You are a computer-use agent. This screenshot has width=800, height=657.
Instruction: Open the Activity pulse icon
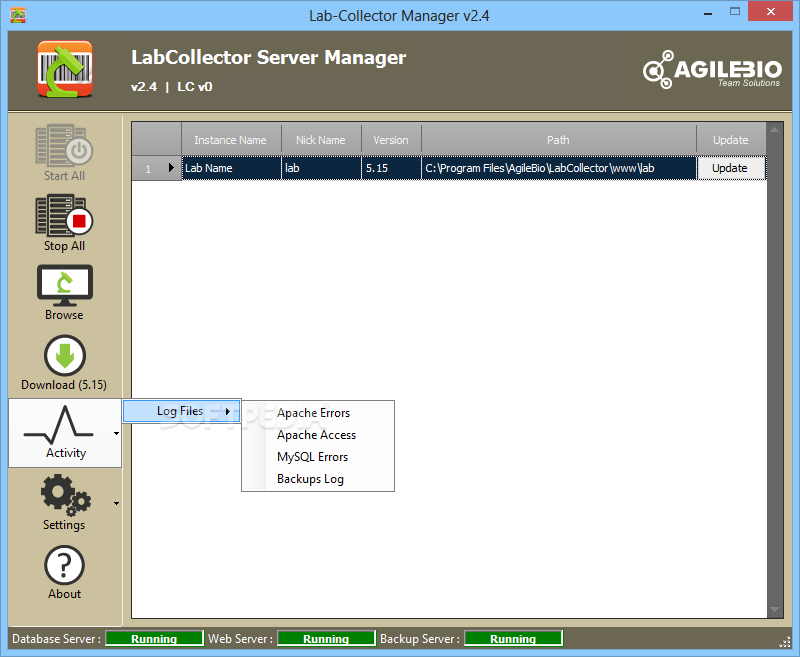[x=59, y=425]
